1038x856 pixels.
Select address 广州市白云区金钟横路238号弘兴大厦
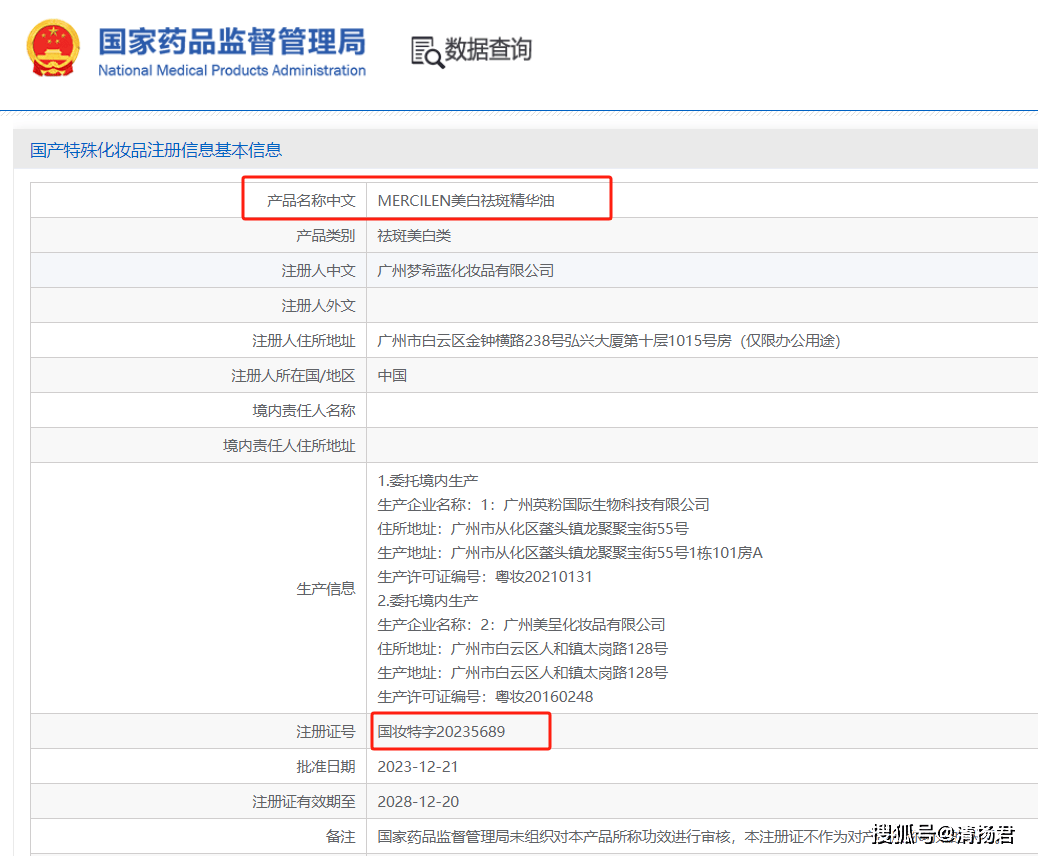[x=609, y=341]
